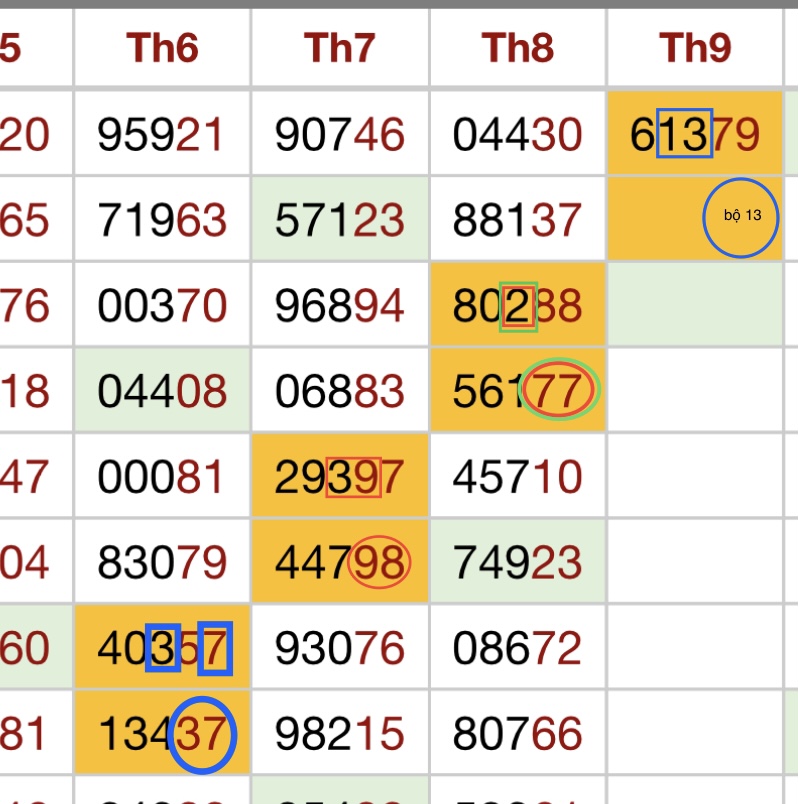Click the empty green cell under Th9
Image resolution: width=798 pixels, height=804 pixels.
click(695, 305)
